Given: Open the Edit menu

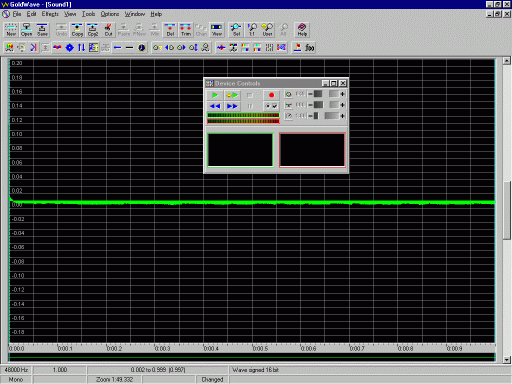Looking at the screenshot, I should point(32,14).
